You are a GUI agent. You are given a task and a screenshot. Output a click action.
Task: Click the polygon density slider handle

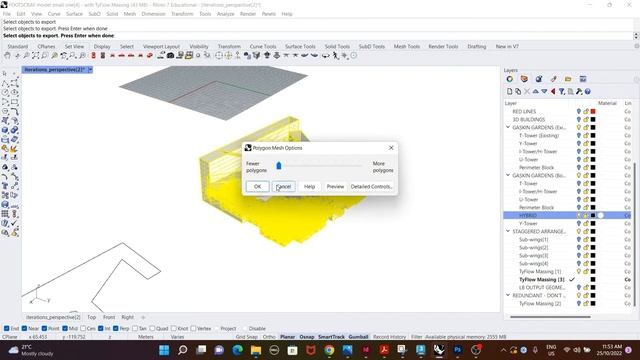[x=279, y=165]
